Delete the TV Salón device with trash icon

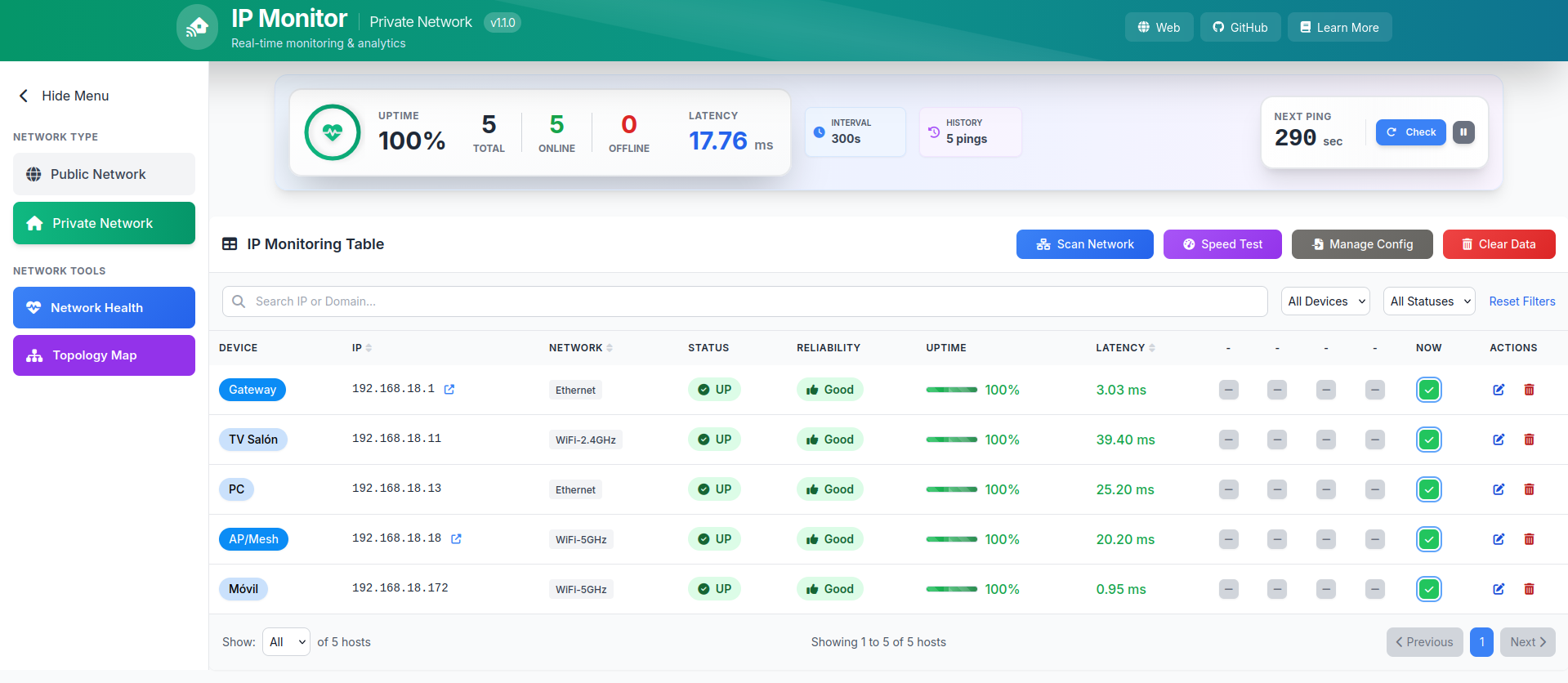[1529, 440]
